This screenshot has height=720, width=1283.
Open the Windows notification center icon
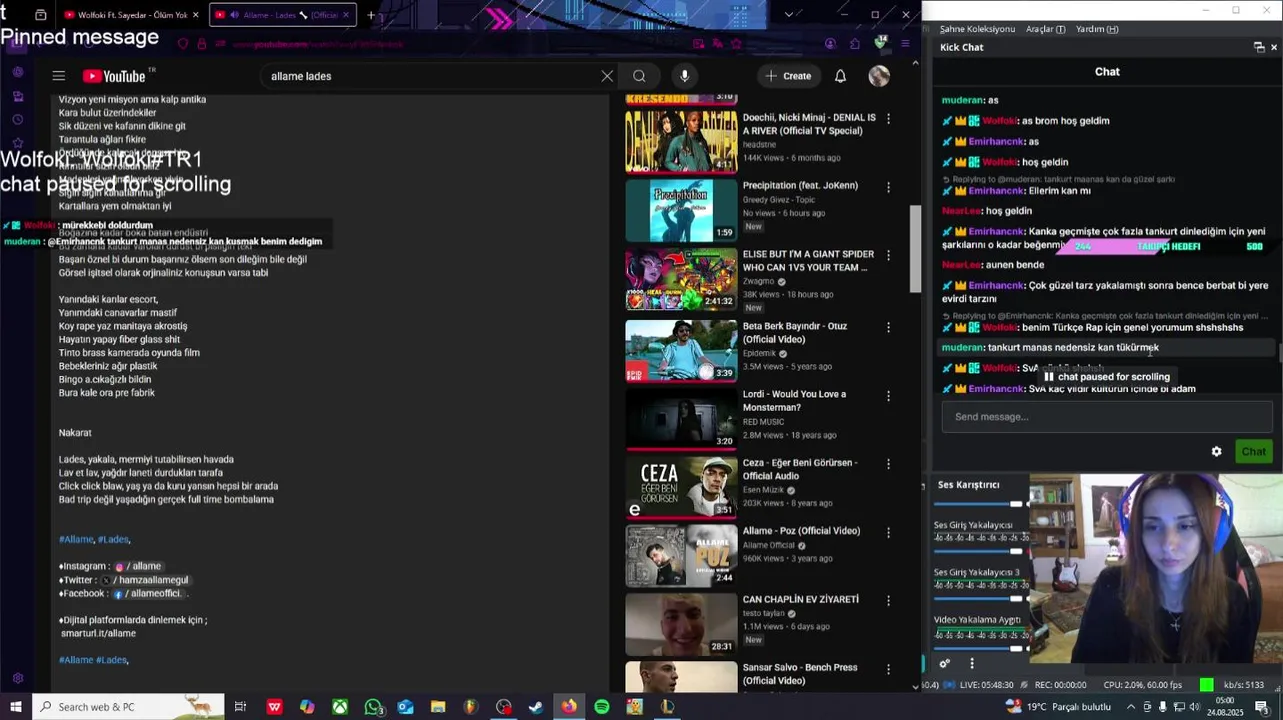pyautogui.click(x=1262, y=707)
